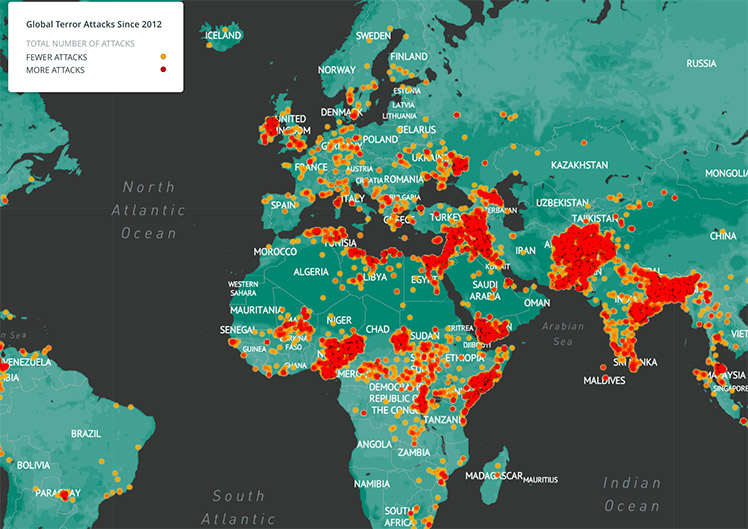This screenshot has width=748, height=529.
Task: Click the Kazakhstan country label
Action: pos(580,165)
